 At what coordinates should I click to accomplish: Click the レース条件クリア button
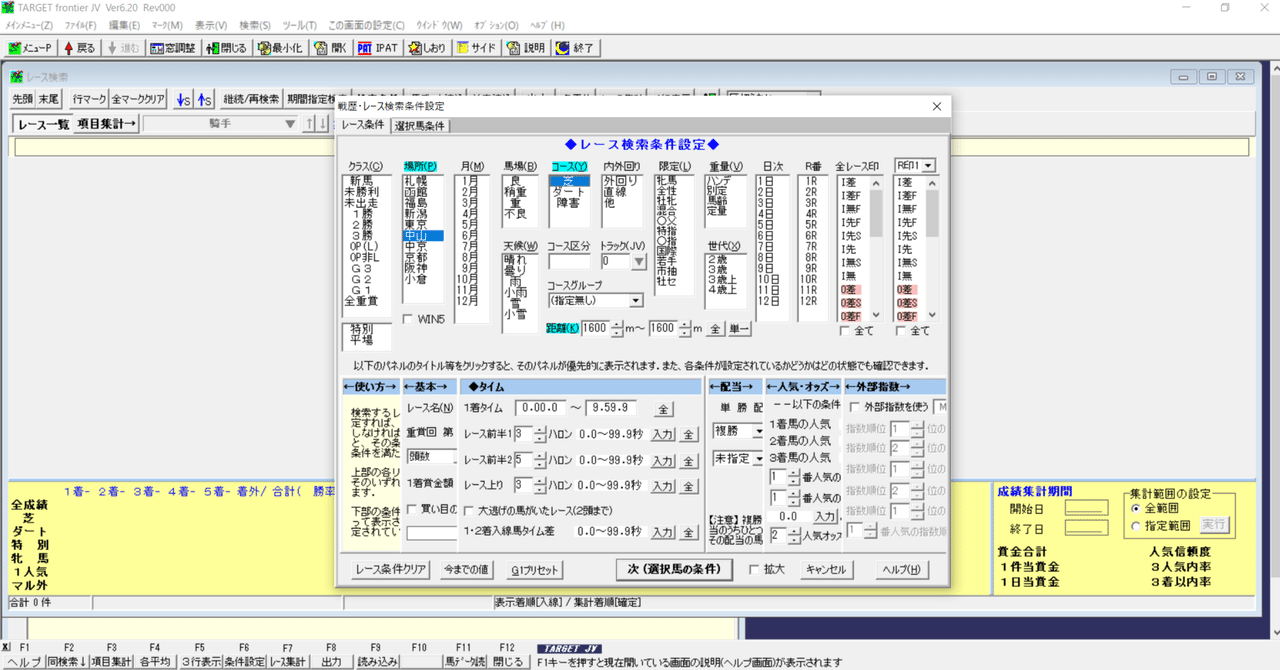(x=391, y=570)
